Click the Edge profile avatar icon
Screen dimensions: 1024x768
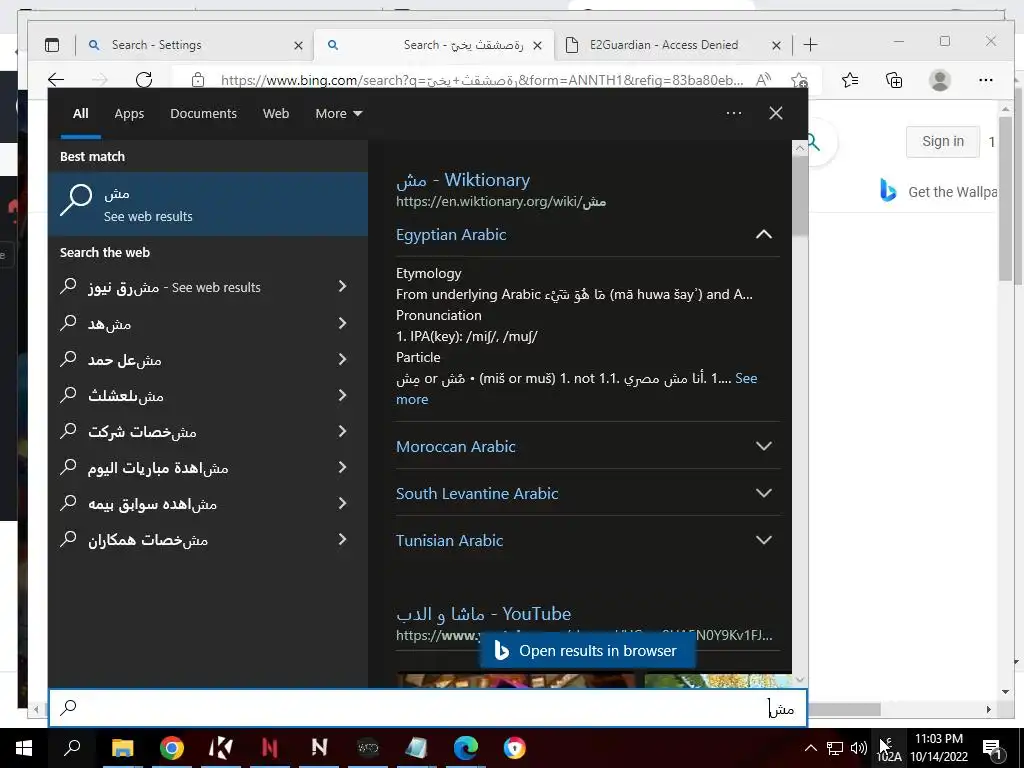pos(940,80)
